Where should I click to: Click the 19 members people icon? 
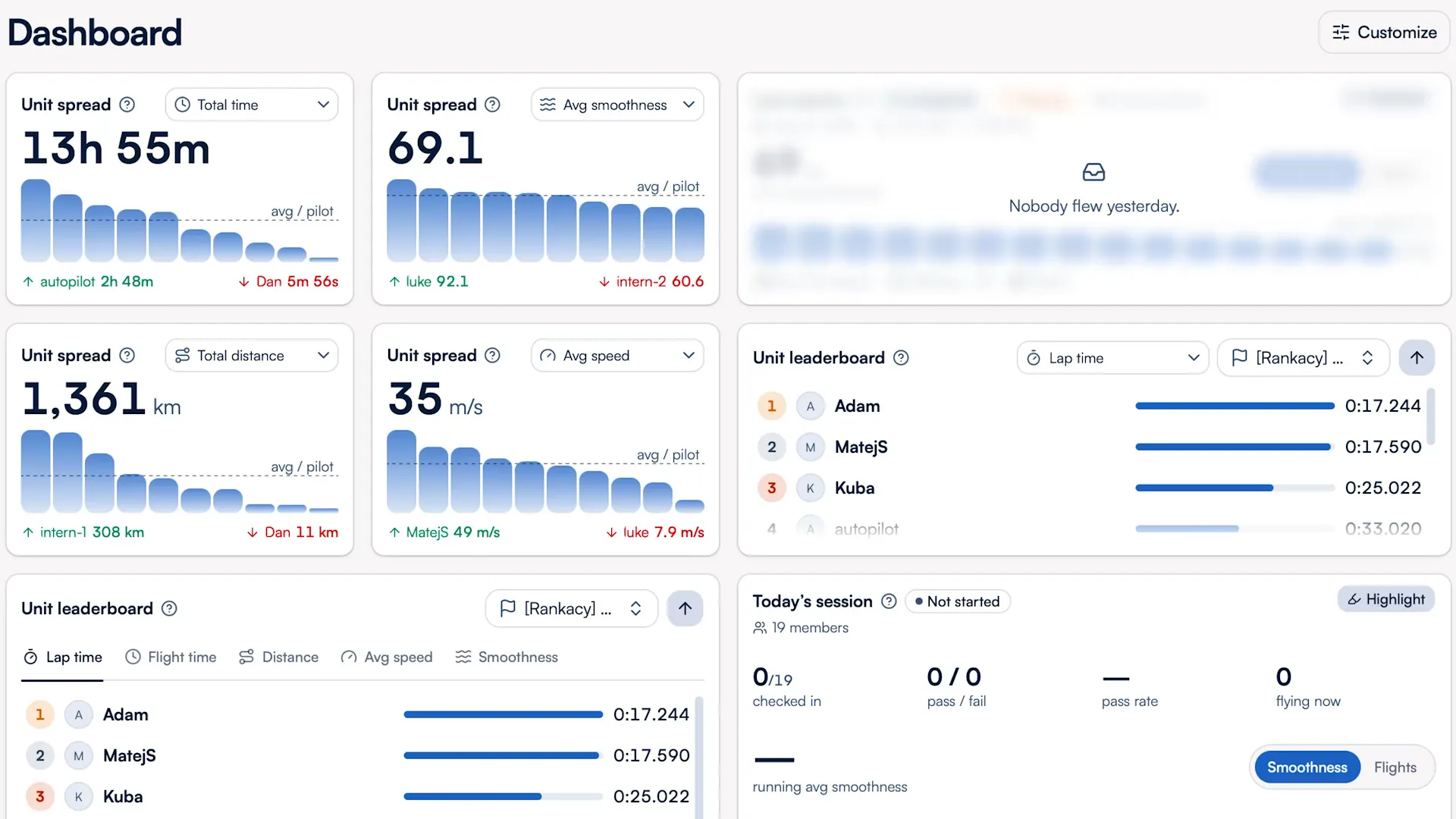tap(760, 628)
